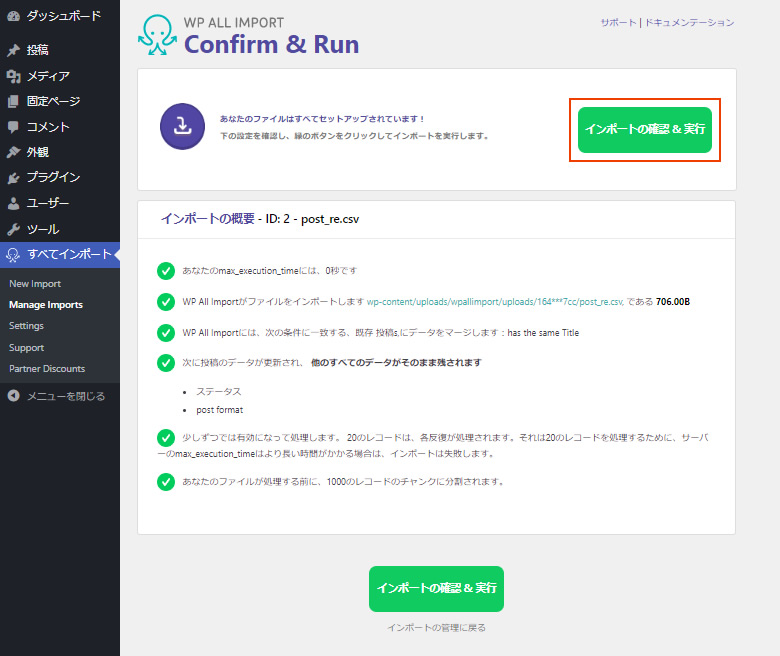Click the ダッシュボード dashboard icon
The width and height of the screenshot is (780, 656).
click(13, 16)
